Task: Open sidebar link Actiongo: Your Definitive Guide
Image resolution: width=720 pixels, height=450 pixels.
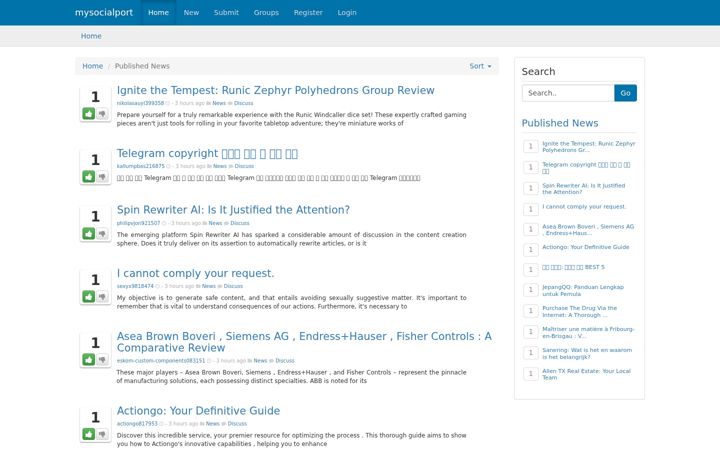Action: [x=585, y=247]
